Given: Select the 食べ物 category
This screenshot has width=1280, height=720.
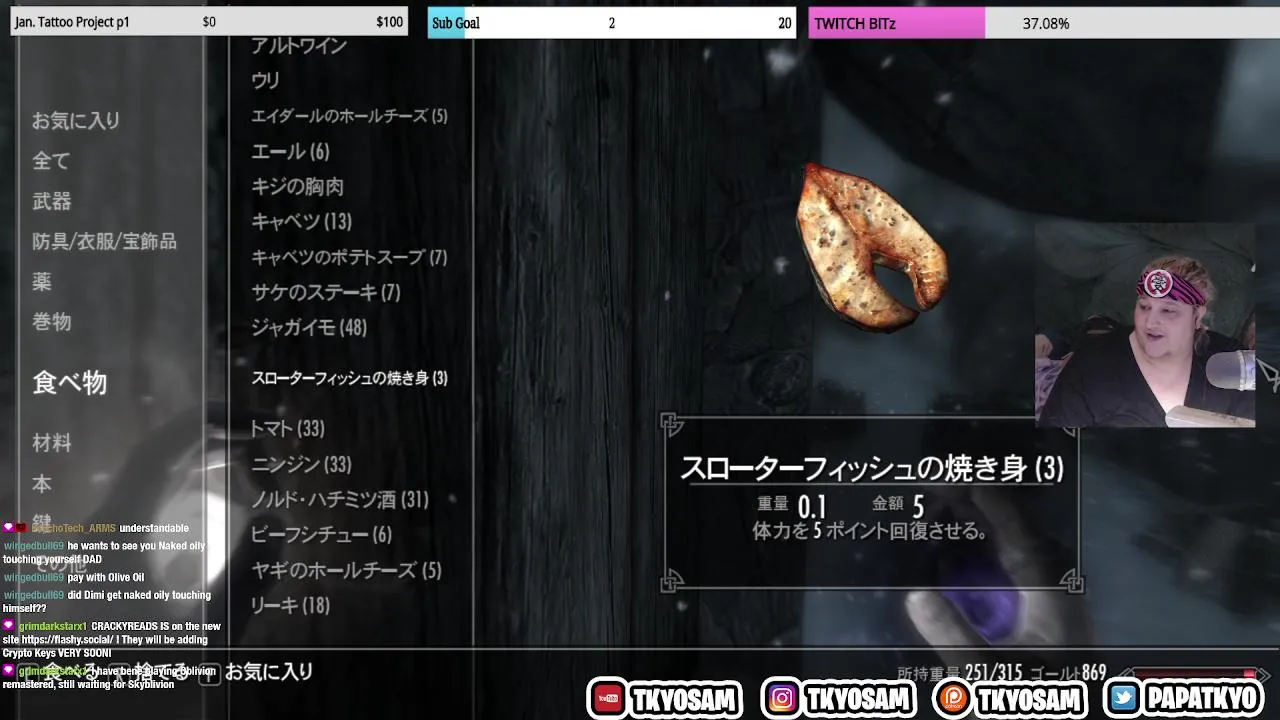Looking at the screenshot, I should (x=69, y=382).
